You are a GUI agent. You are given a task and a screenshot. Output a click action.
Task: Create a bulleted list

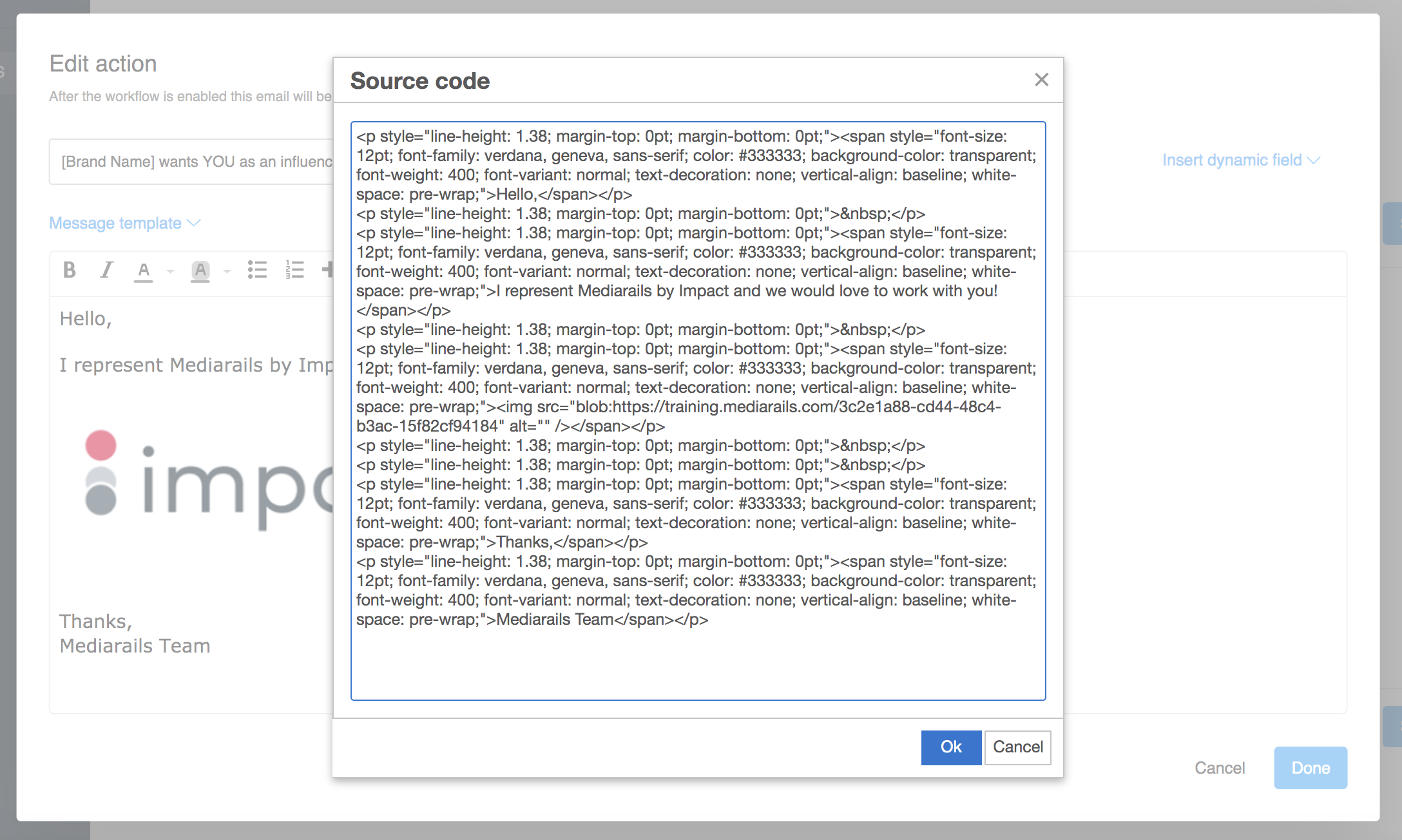click(257, 271)
